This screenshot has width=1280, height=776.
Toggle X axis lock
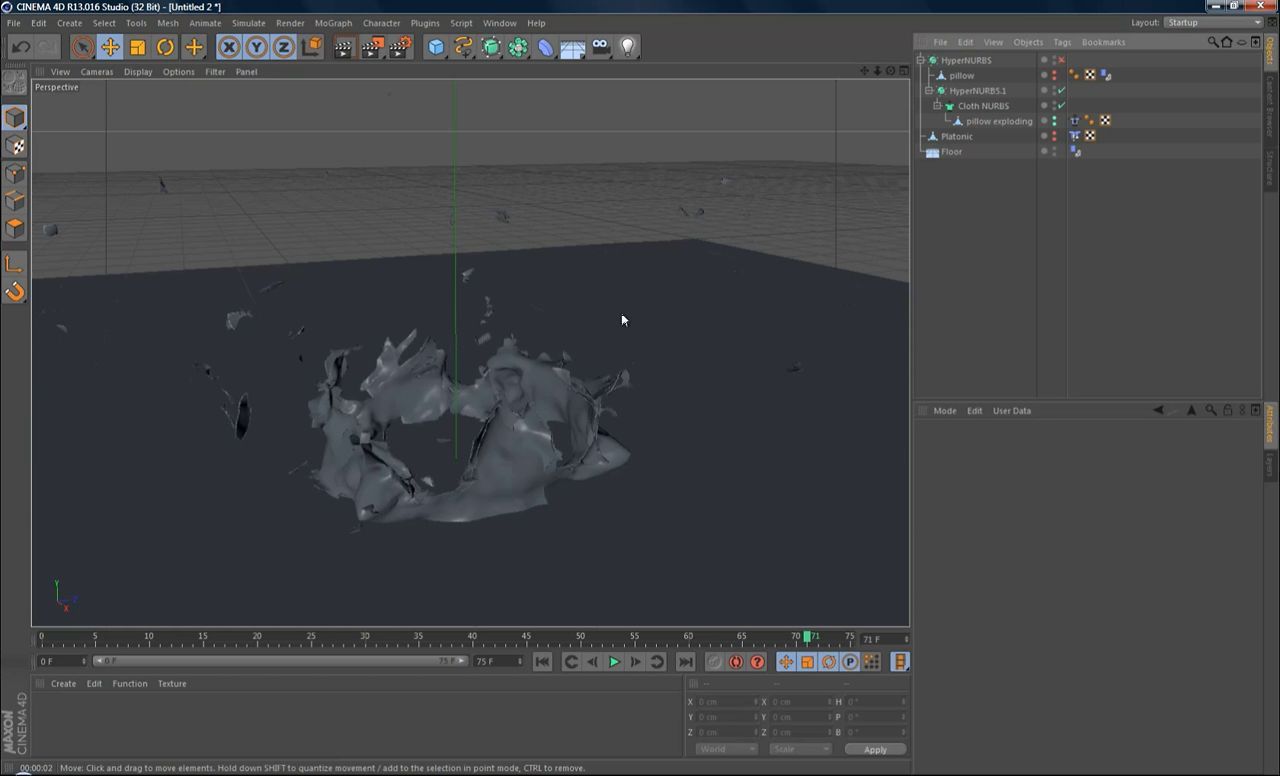(x=229, y=47)
